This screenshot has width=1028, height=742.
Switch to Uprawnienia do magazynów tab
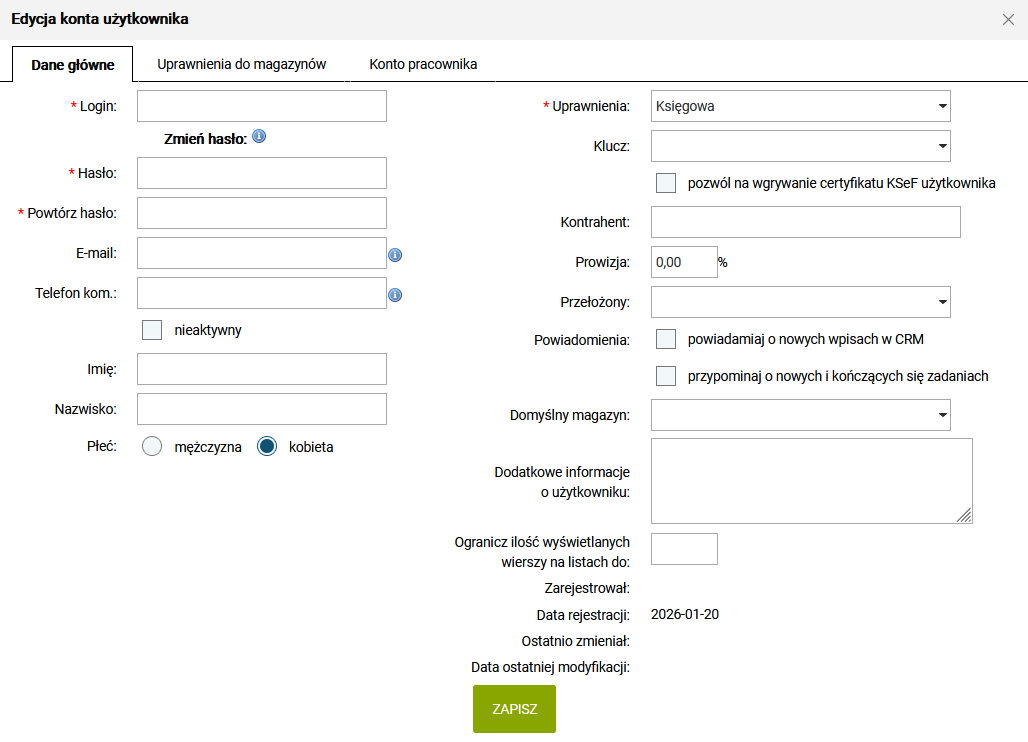click(242, 64)
